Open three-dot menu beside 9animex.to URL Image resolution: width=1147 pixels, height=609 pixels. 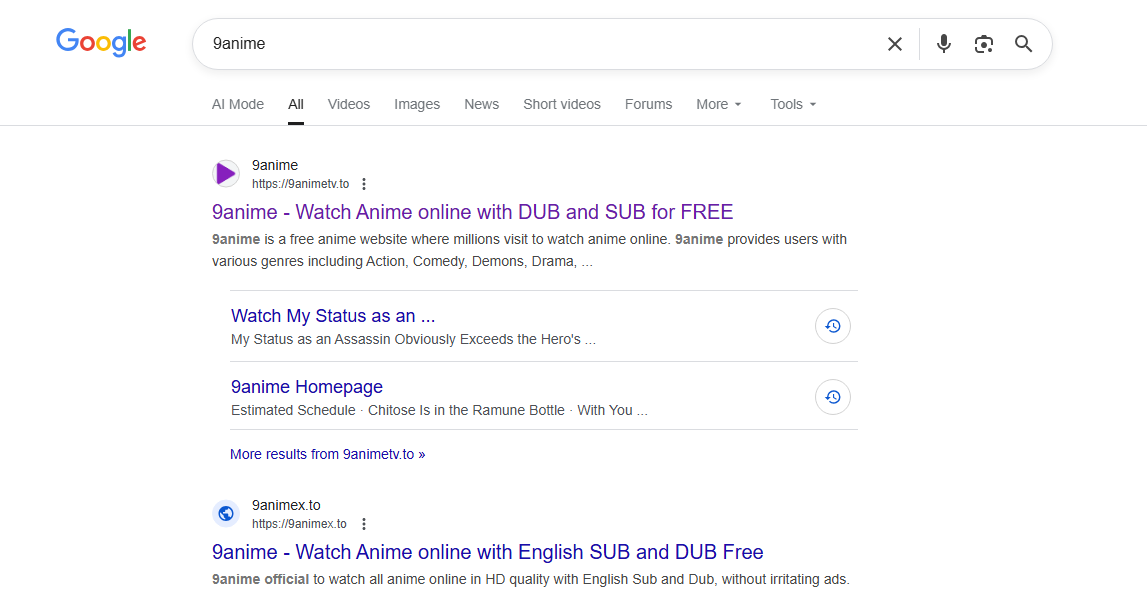[364, 524]
